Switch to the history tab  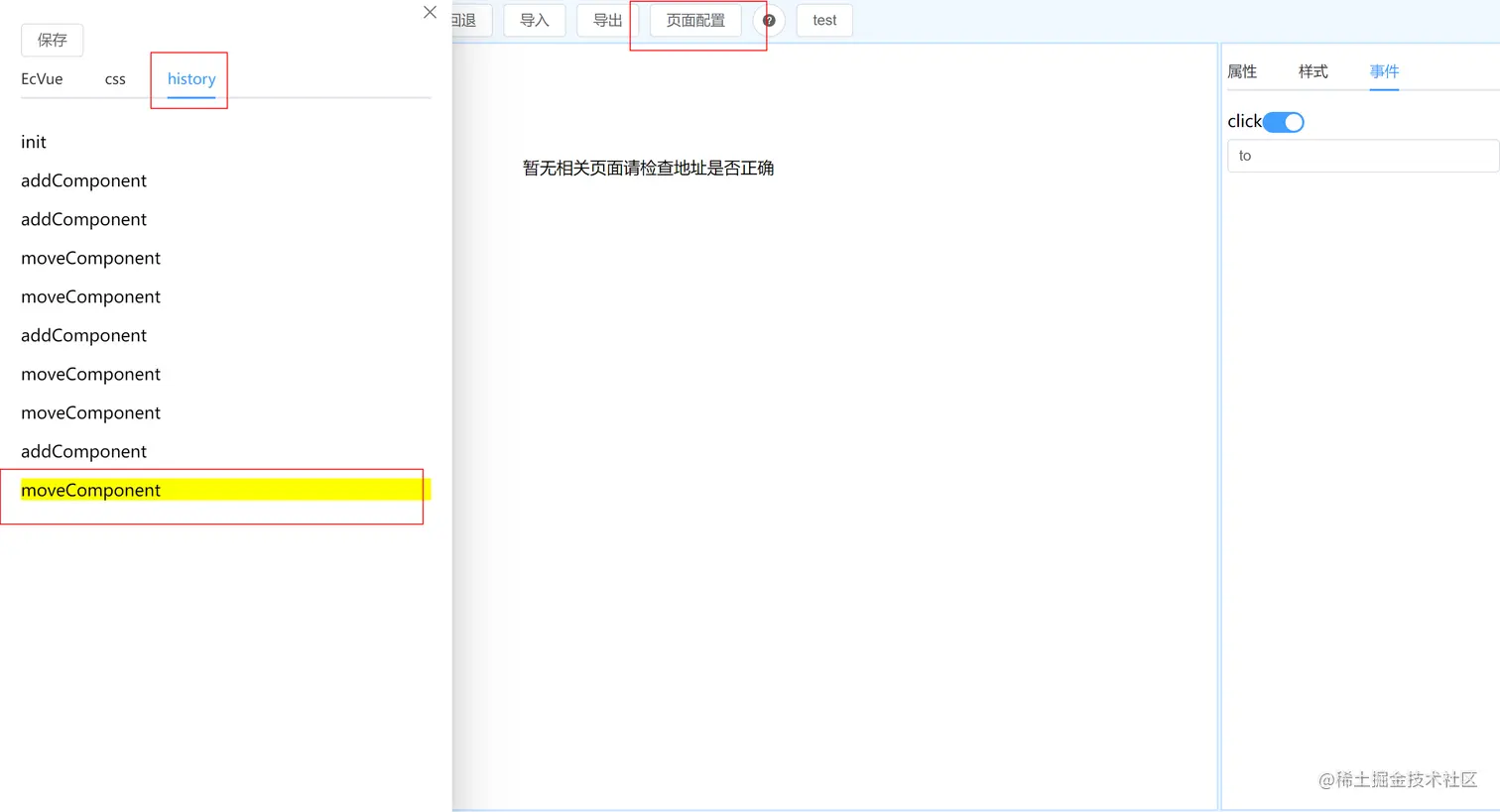[190, 79]
